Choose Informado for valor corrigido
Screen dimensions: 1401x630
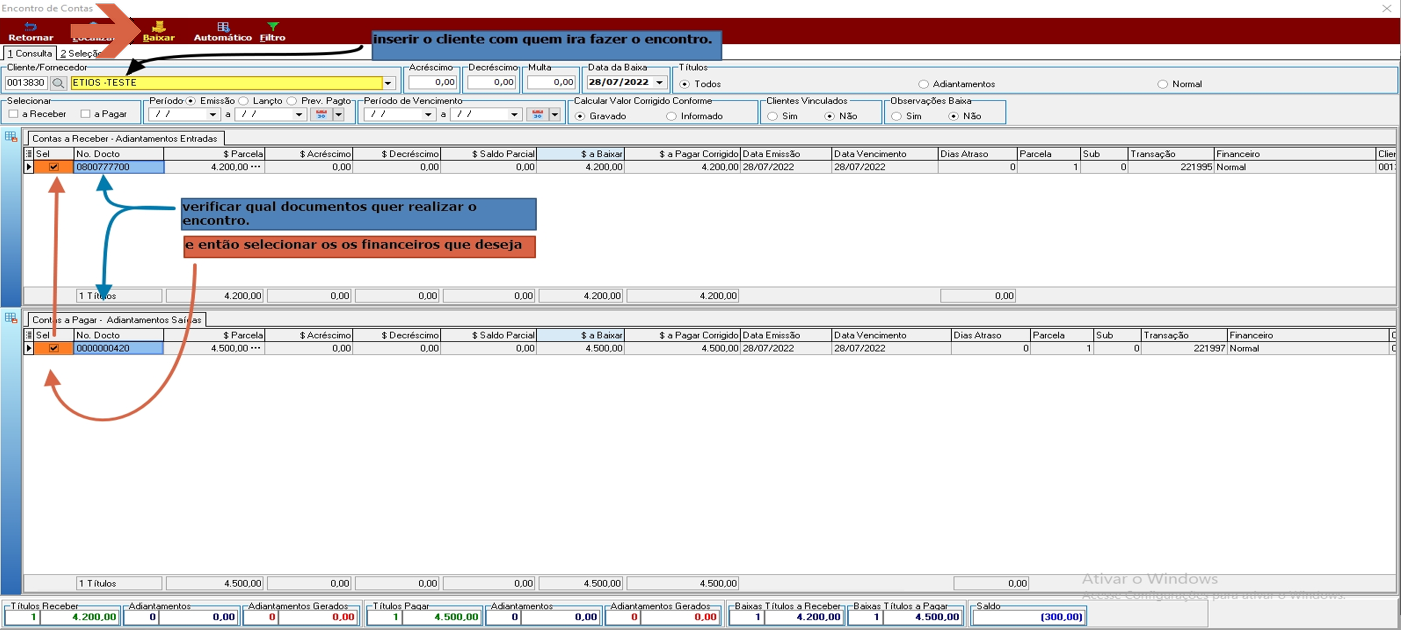[671, 116]
